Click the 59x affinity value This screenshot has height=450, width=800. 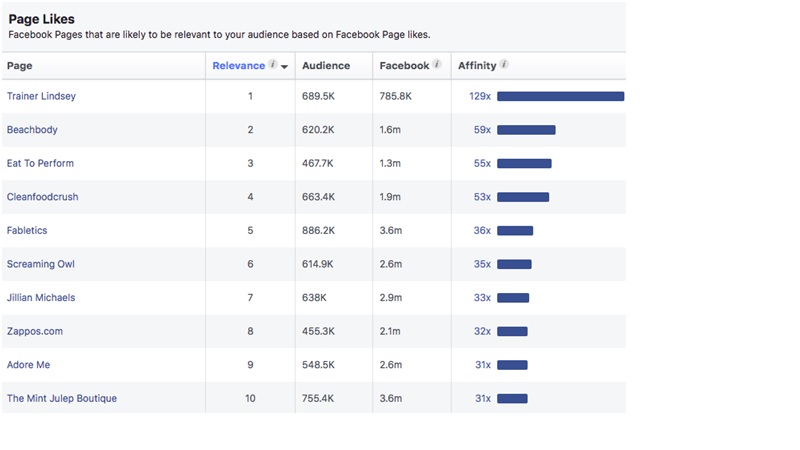[x=482, y=130]
